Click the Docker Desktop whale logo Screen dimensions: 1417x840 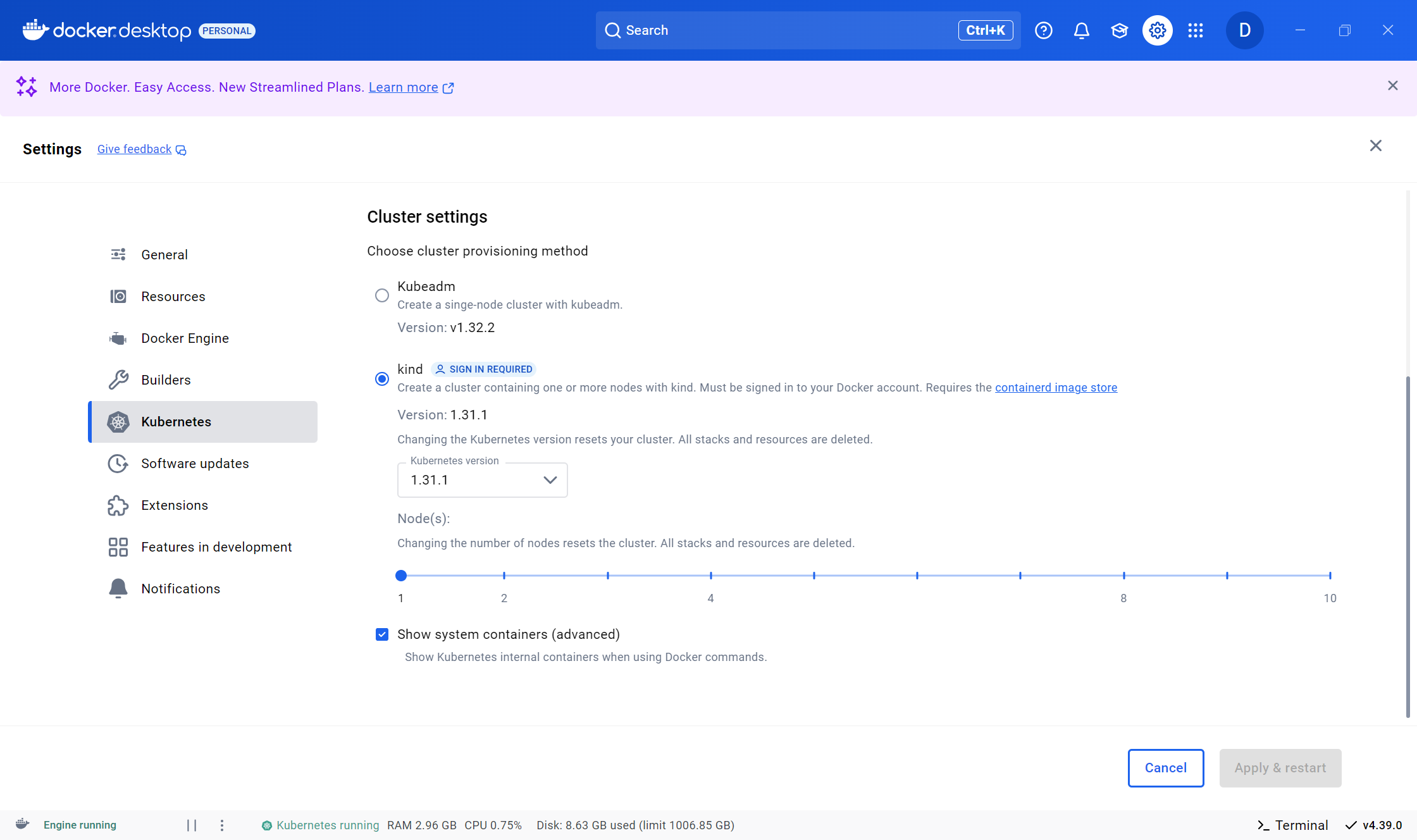35,30
